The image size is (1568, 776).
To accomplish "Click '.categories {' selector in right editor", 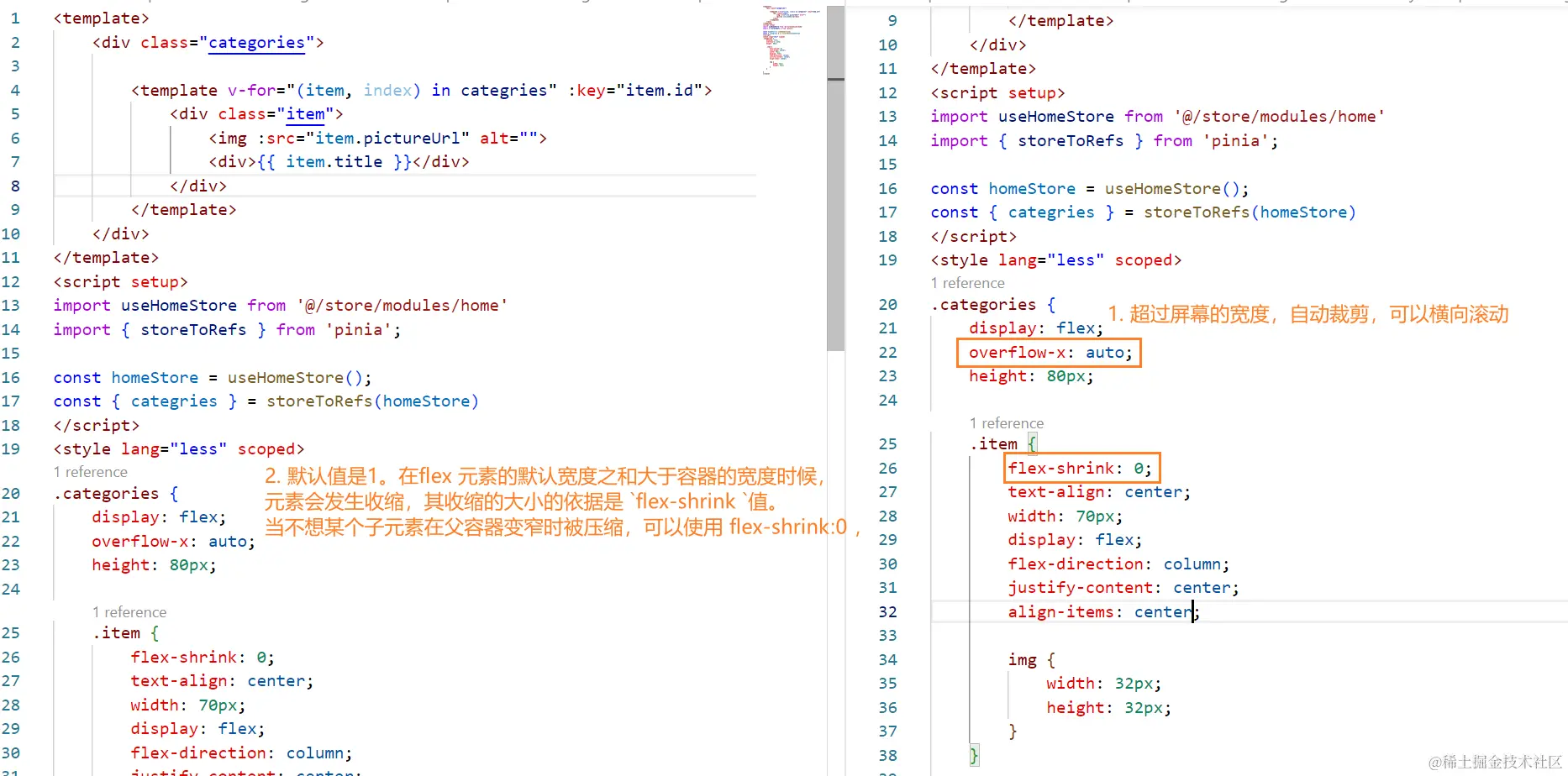I will pyautogui.click(x=993, y=305).
